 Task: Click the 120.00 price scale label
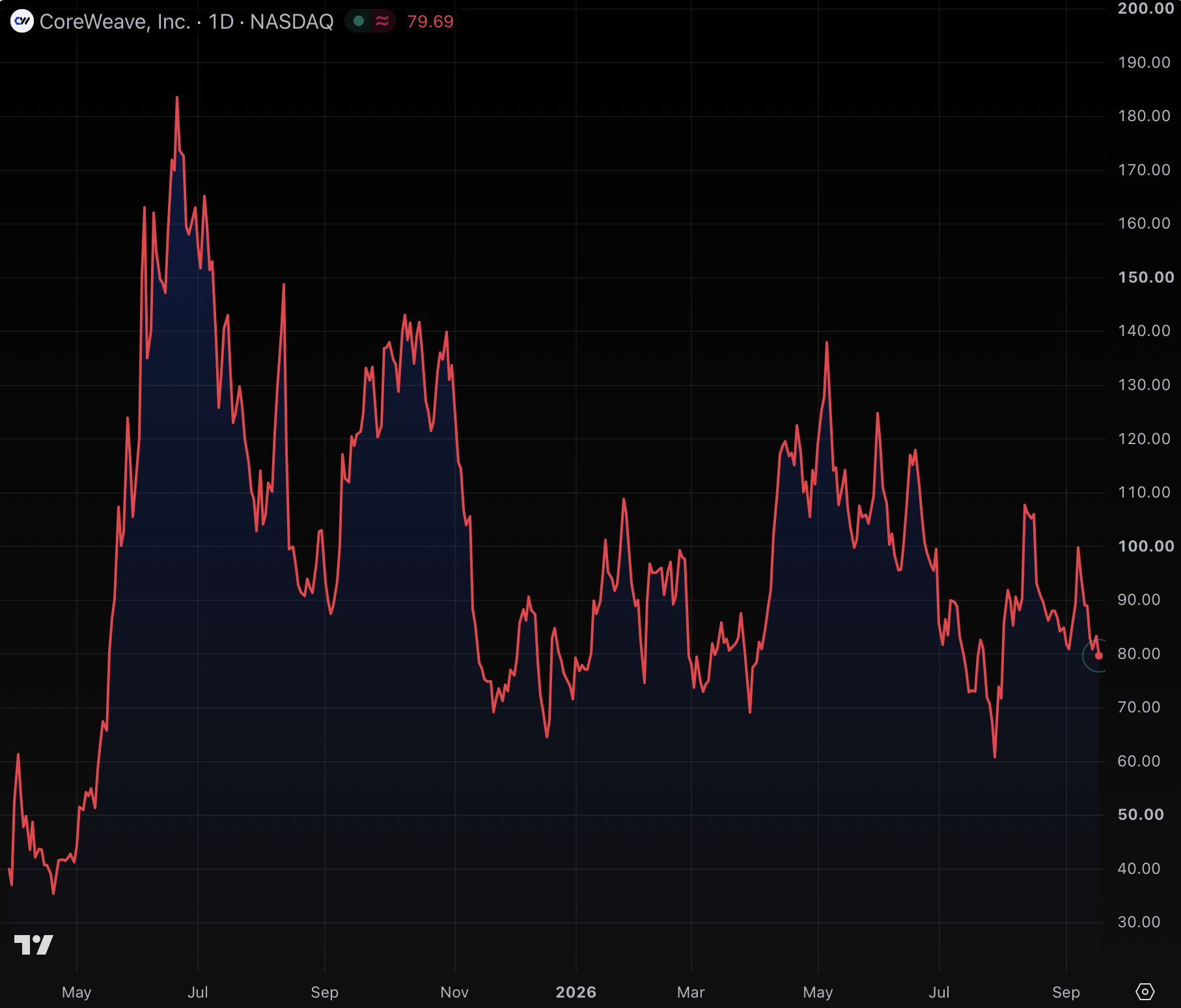[1145, 439]
